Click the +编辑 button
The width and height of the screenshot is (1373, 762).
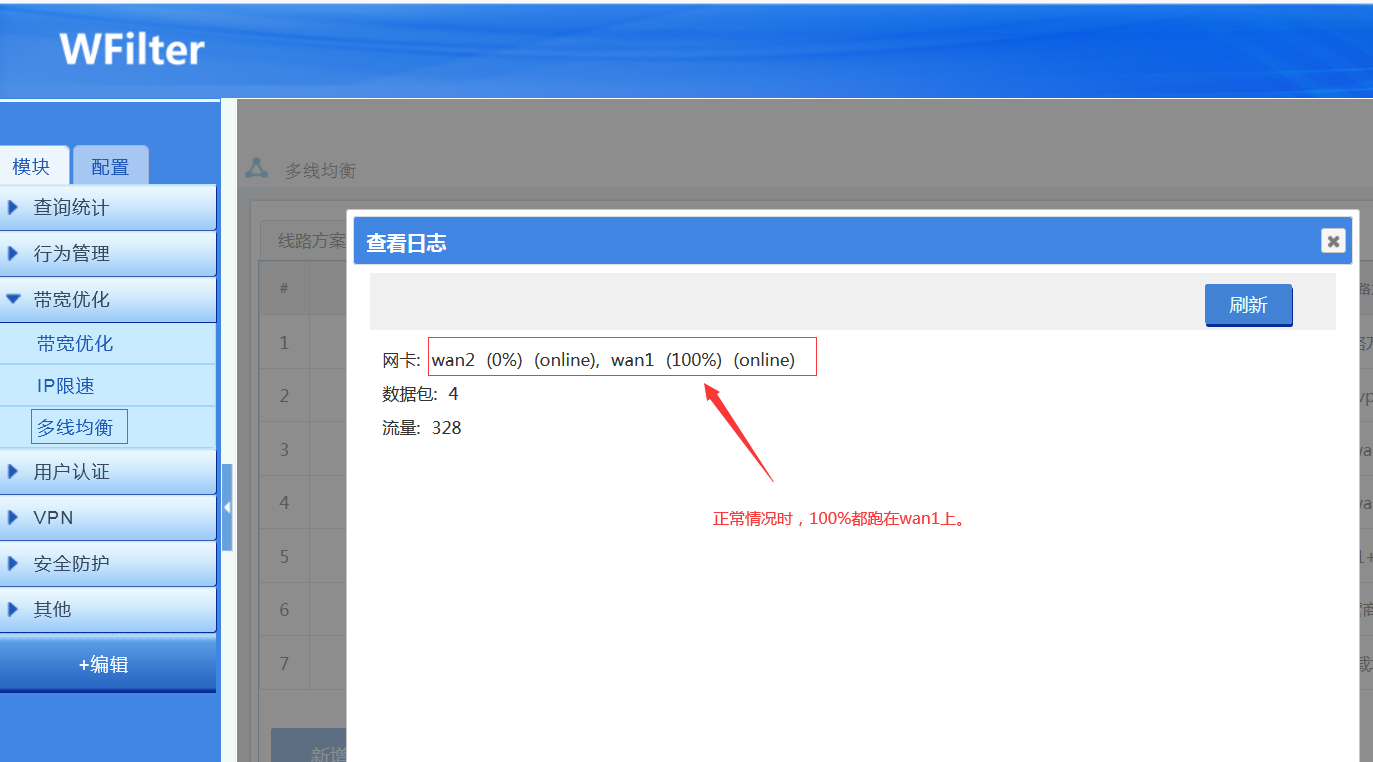click(x=104, y=665)
